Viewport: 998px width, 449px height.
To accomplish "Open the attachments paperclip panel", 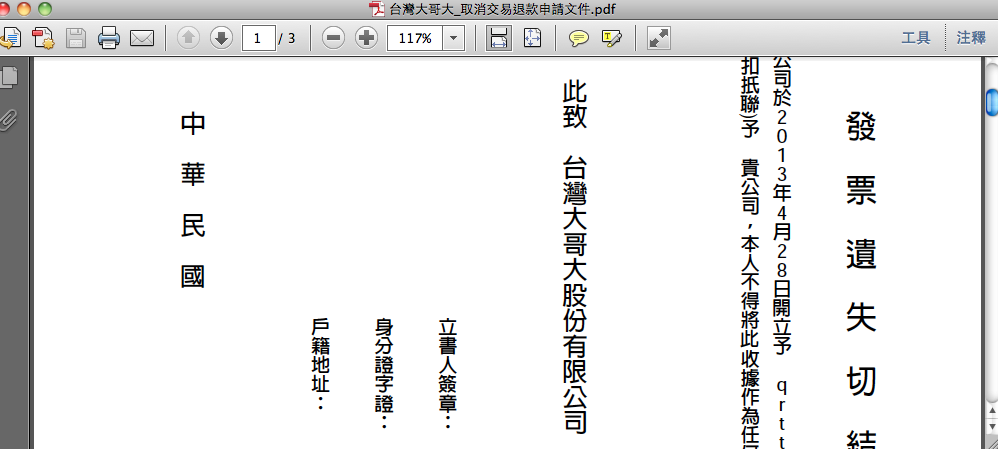I will coord(10,118).
